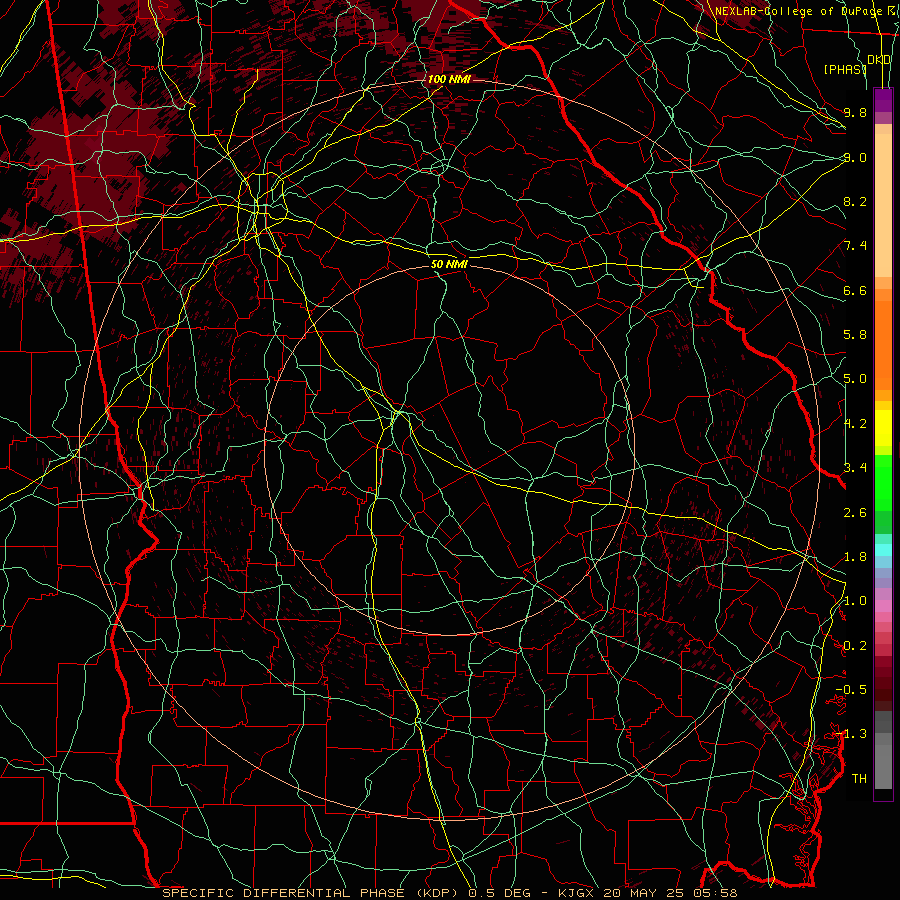The width and height of the screenshot is (900, 900).
Task: Select the 3.4 value on color scale
Action: (855, 468)
